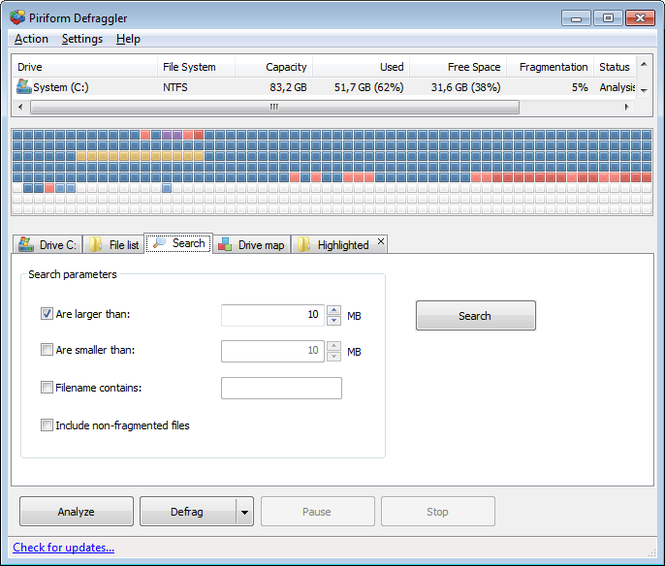
Task: Click the larger than size input field
Action: pos(273,315)
